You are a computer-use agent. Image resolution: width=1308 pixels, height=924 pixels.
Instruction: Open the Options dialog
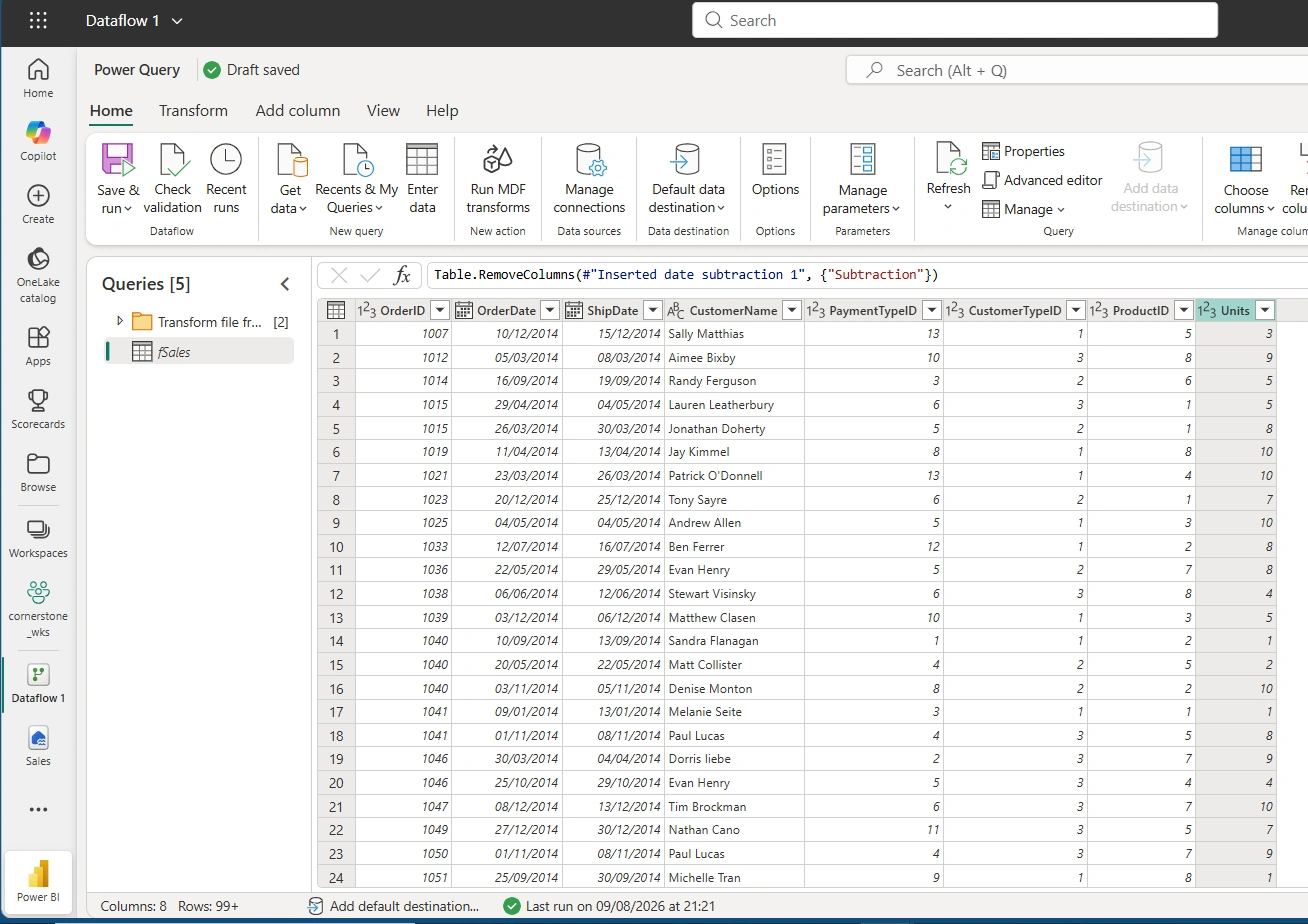tap(775, 171)
